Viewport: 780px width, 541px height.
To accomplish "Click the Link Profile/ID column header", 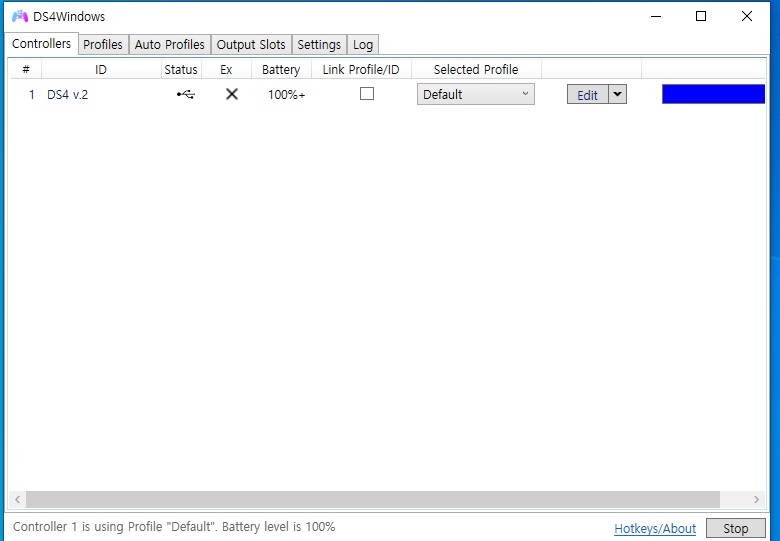I will click(x=361, y=70).
